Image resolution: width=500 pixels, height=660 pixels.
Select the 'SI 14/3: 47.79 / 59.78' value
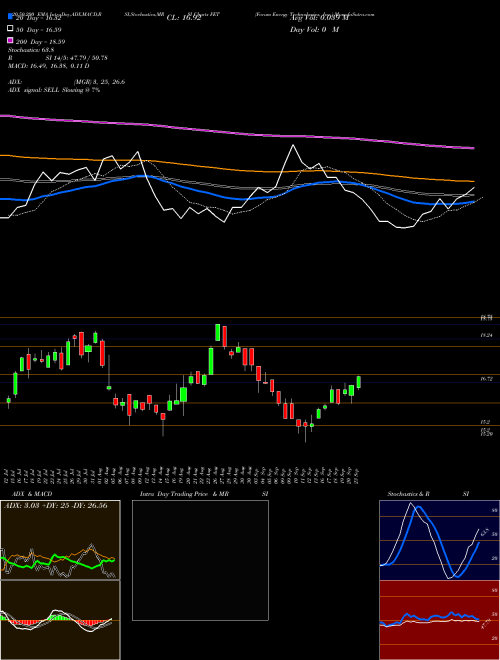point(77,58)
